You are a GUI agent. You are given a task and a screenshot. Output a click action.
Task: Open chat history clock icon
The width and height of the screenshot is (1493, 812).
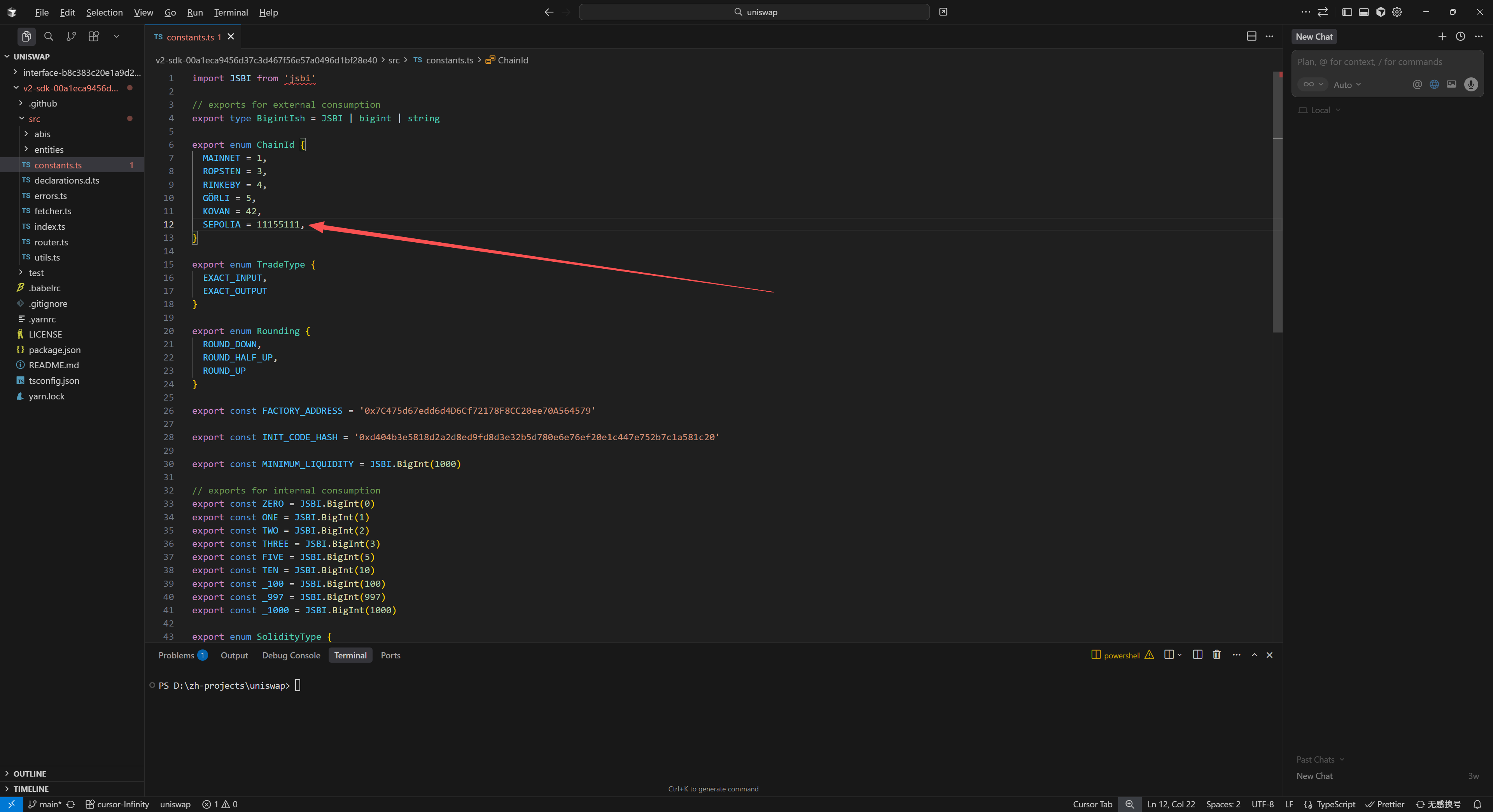tap(1460, 37)
